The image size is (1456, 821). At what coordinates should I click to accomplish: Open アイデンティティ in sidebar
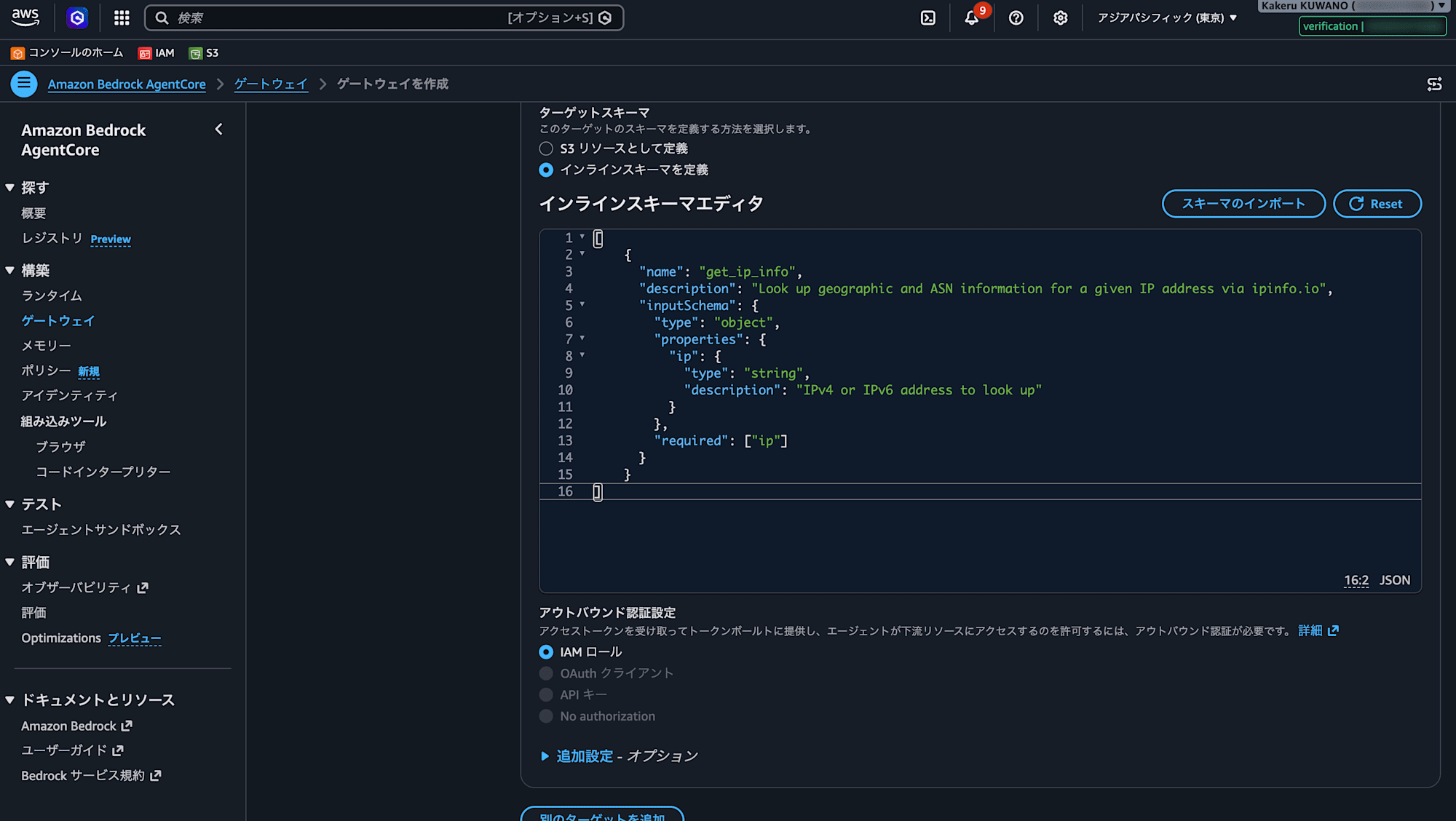[69, 395]
